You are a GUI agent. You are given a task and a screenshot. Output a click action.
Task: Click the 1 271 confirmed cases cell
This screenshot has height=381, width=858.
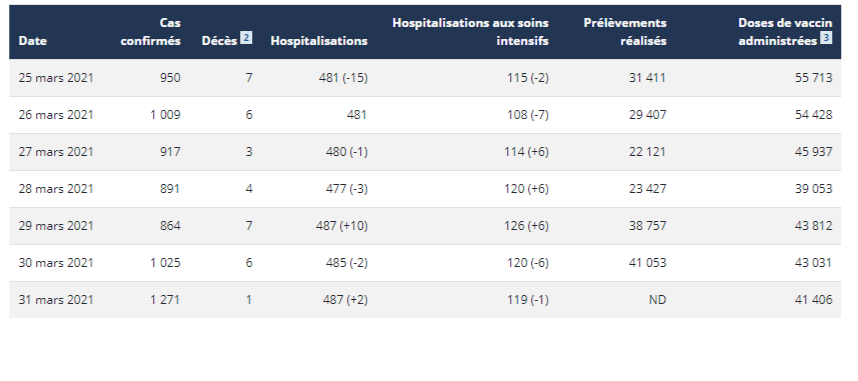pyautogui.click(x=165, y=300)
